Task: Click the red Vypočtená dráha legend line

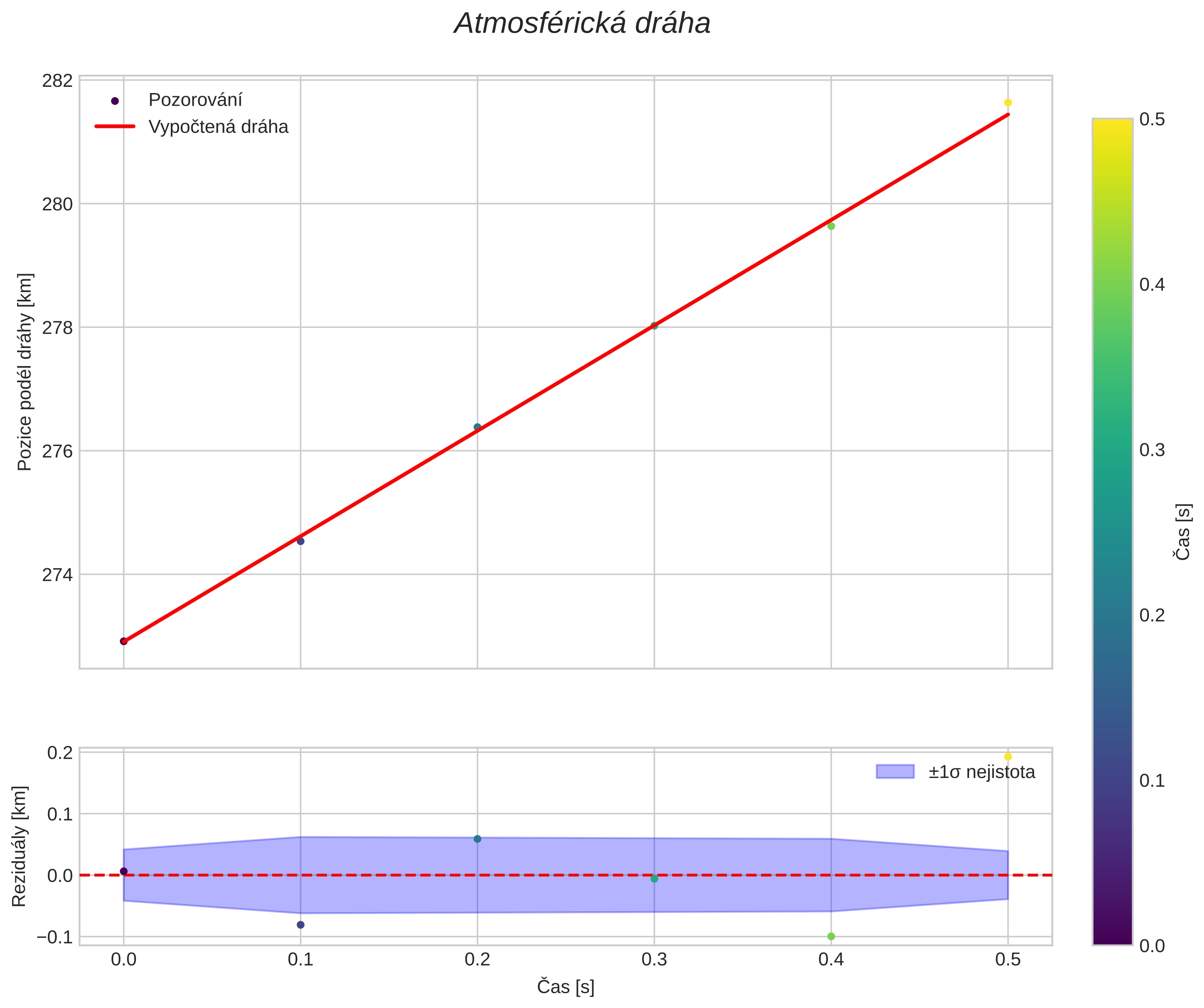Action: point(114,127)
